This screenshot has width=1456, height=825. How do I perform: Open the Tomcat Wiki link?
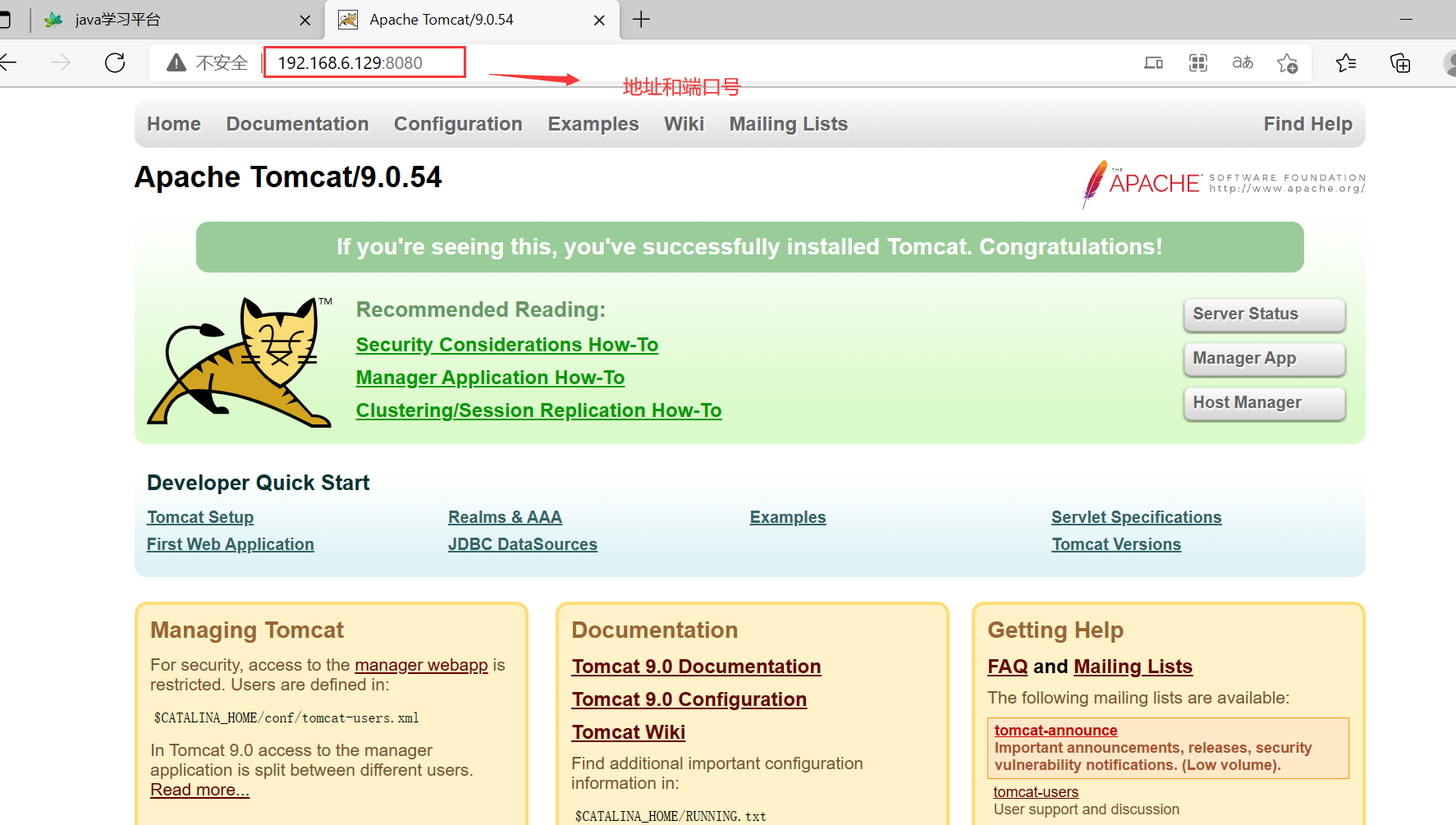[x=629, y=732]
